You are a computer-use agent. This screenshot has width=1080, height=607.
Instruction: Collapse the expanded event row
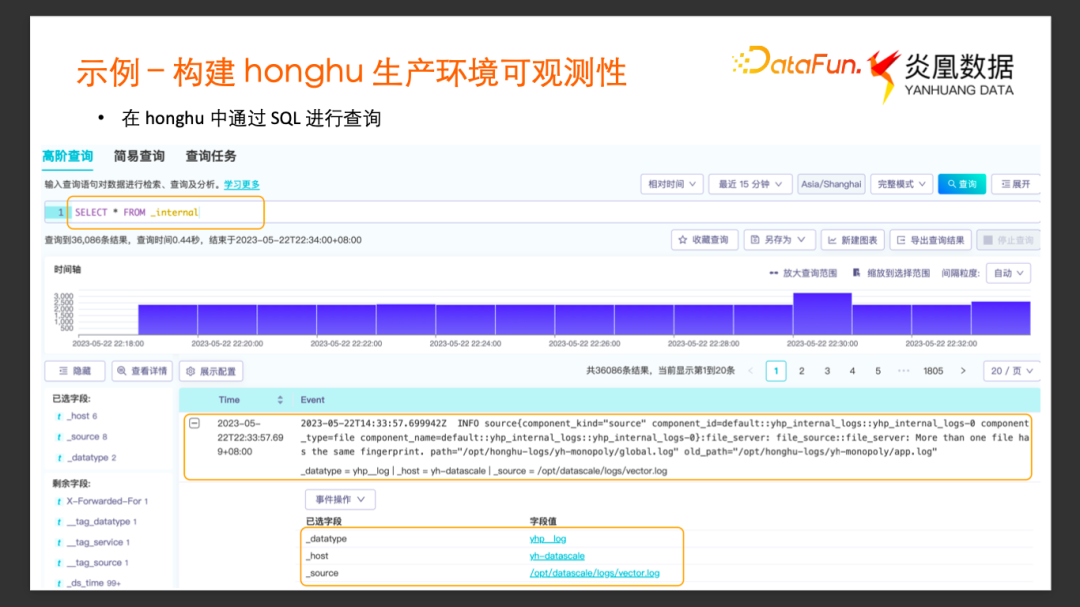point(195,423)
